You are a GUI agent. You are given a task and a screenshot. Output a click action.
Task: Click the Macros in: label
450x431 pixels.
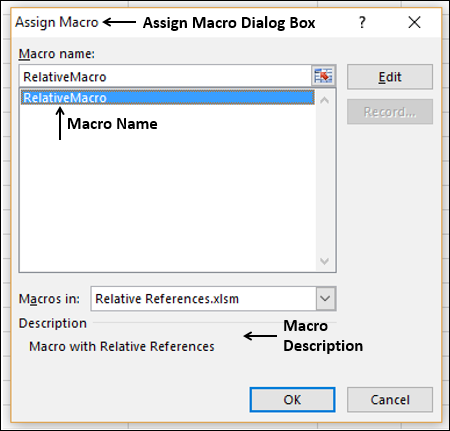pos(49,299)
